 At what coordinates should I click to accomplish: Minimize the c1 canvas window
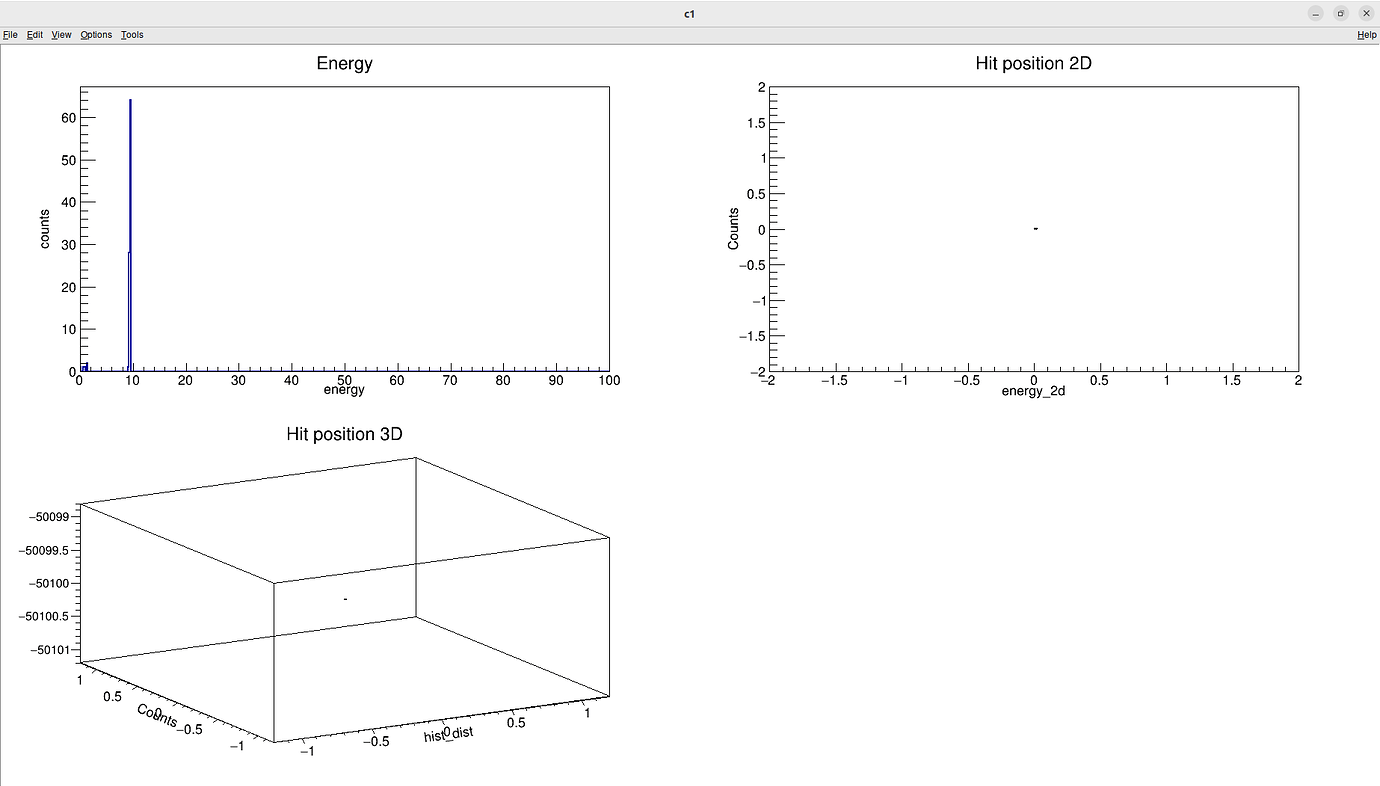click(x=1315, y=13)
